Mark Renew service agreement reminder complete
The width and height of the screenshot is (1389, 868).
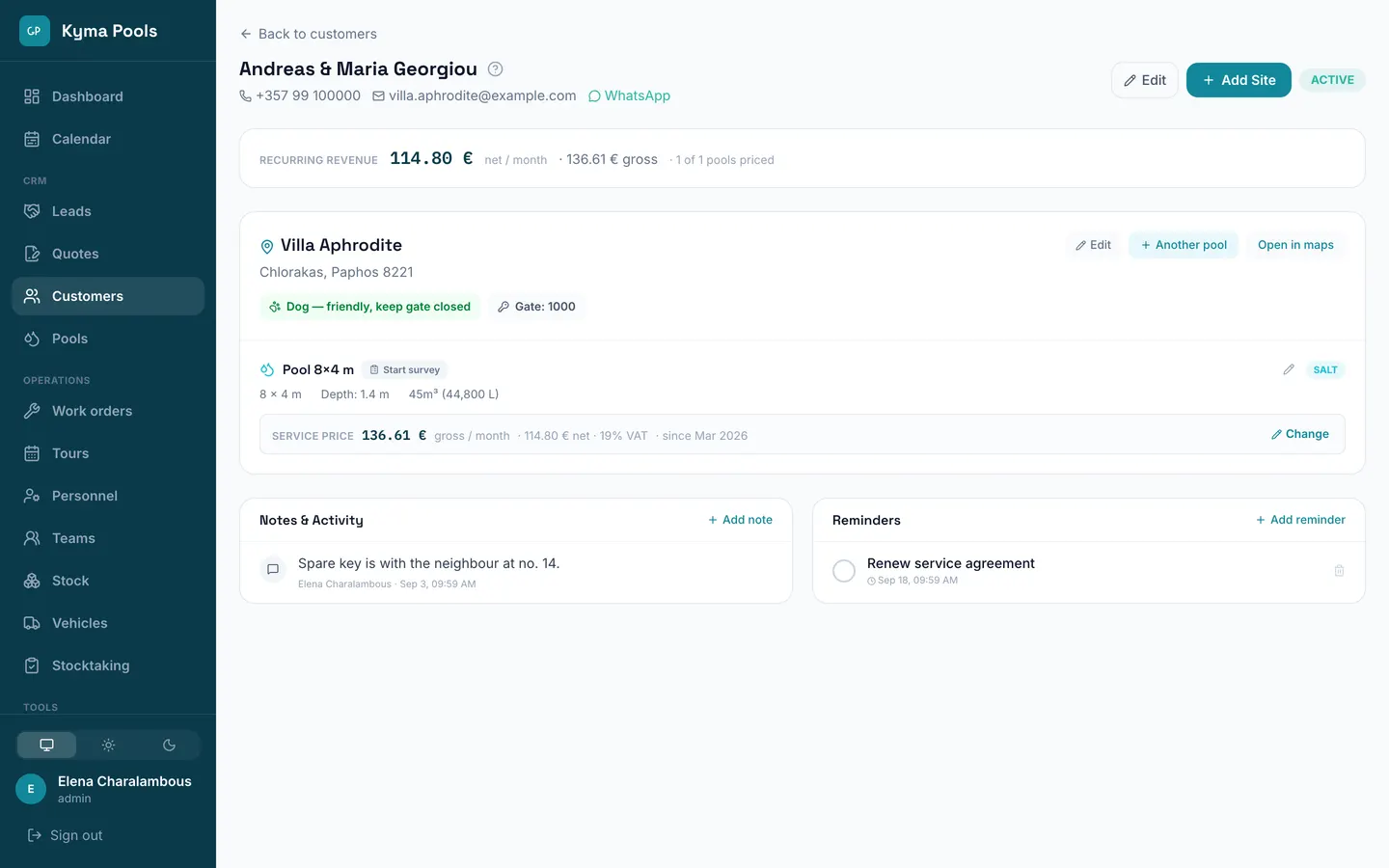click(844, 571)
